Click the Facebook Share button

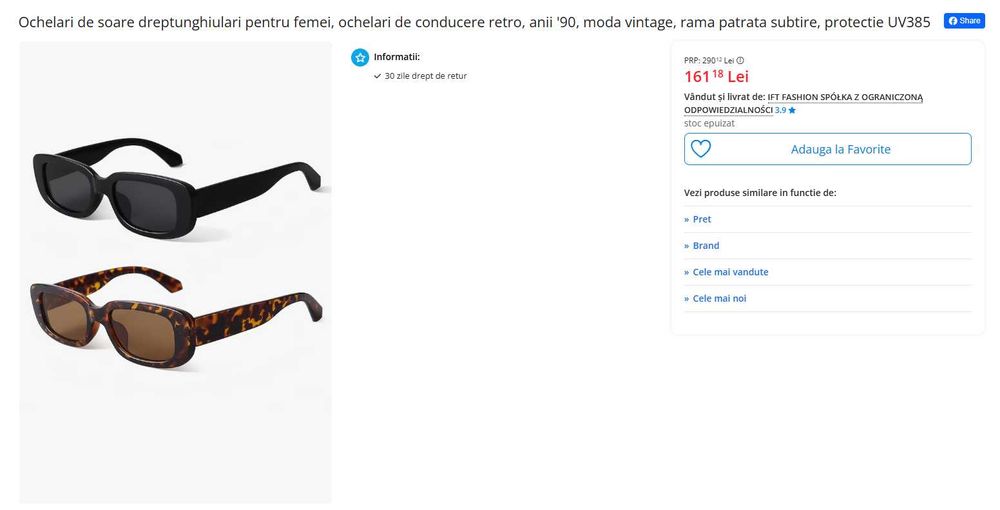click(x=964, y=21)
